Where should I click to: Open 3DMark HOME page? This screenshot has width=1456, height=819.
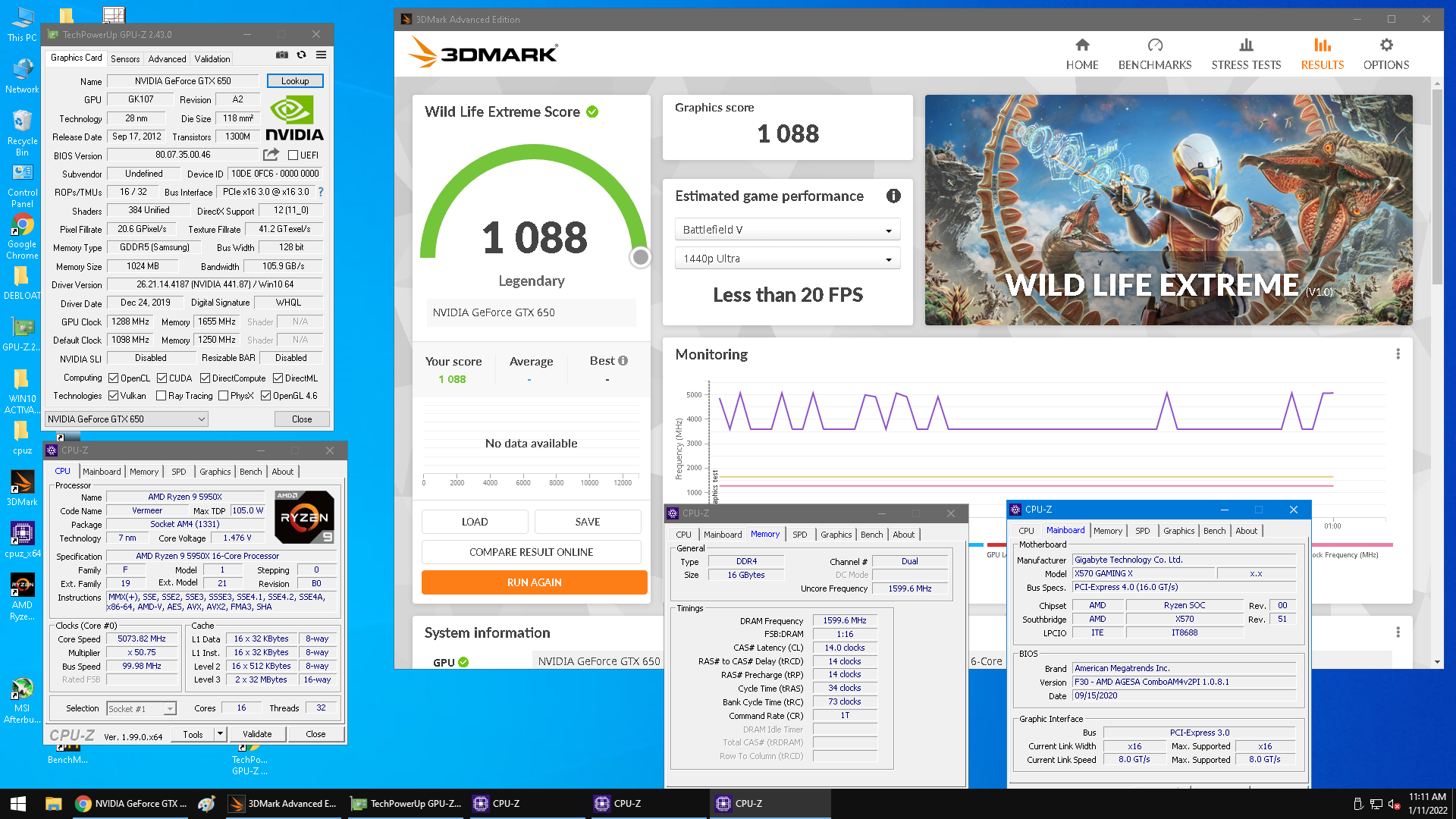(1081, 55)
